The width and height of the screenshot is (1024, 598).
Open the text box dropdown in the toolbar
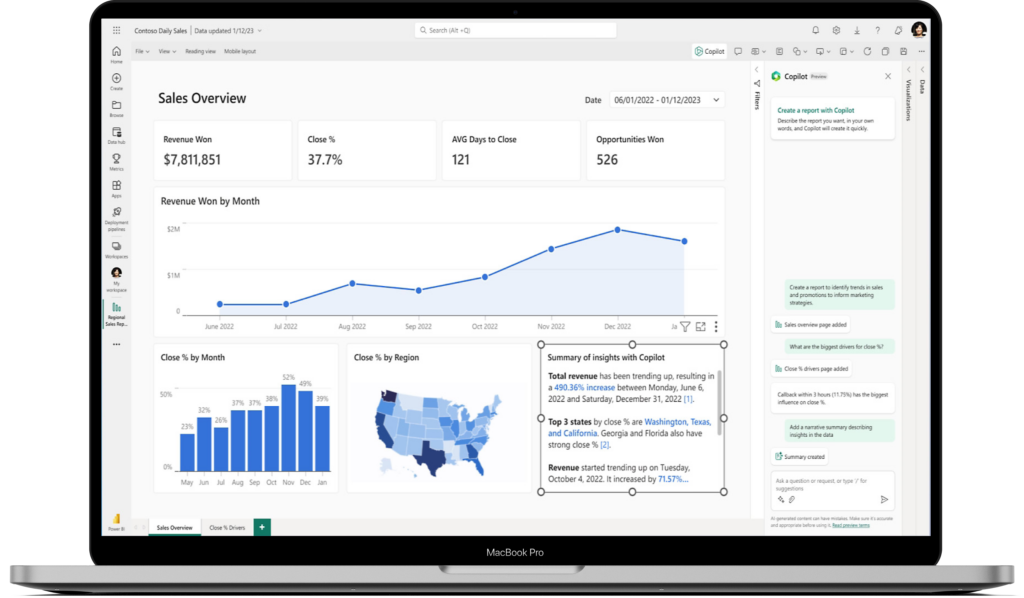point(758,51)
